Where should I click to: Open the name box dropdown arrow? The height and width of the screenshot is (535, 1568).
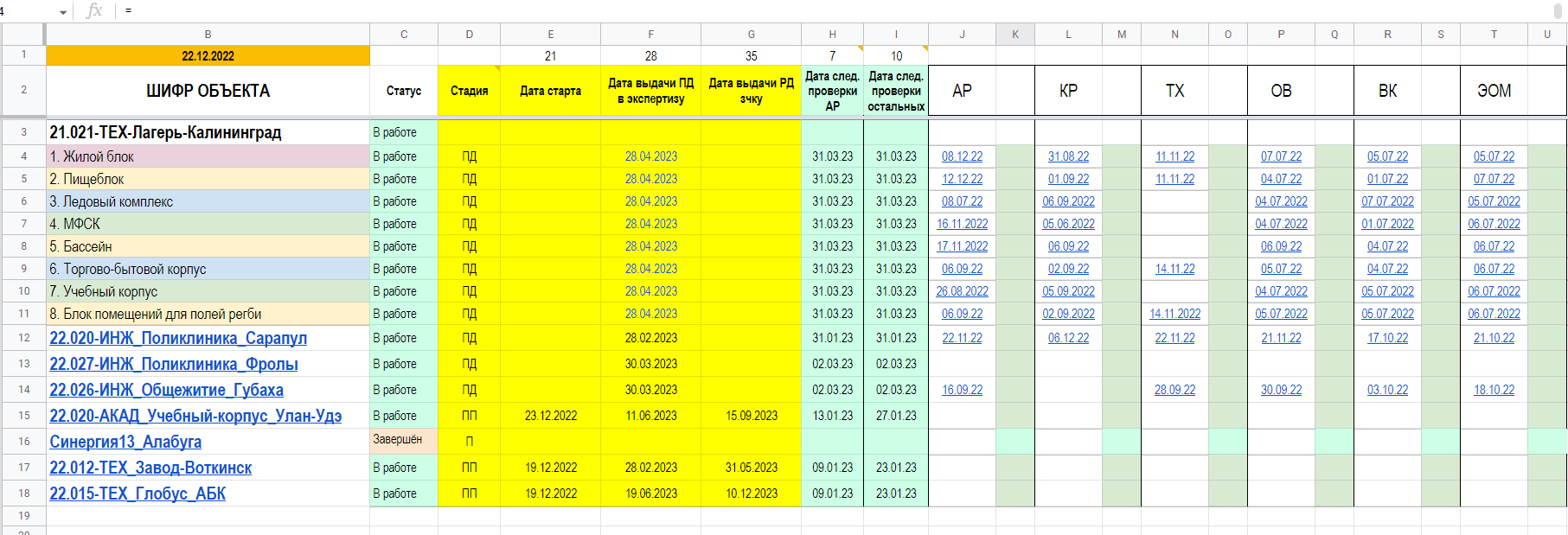(63, 12)
